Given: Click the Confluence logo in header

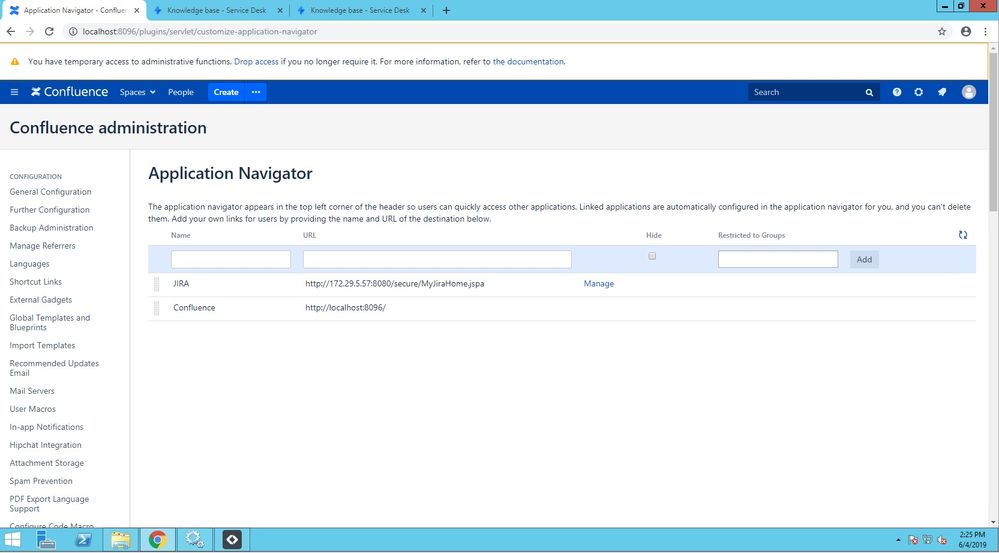Looking at the screenshot, I should tap(69, 92).
